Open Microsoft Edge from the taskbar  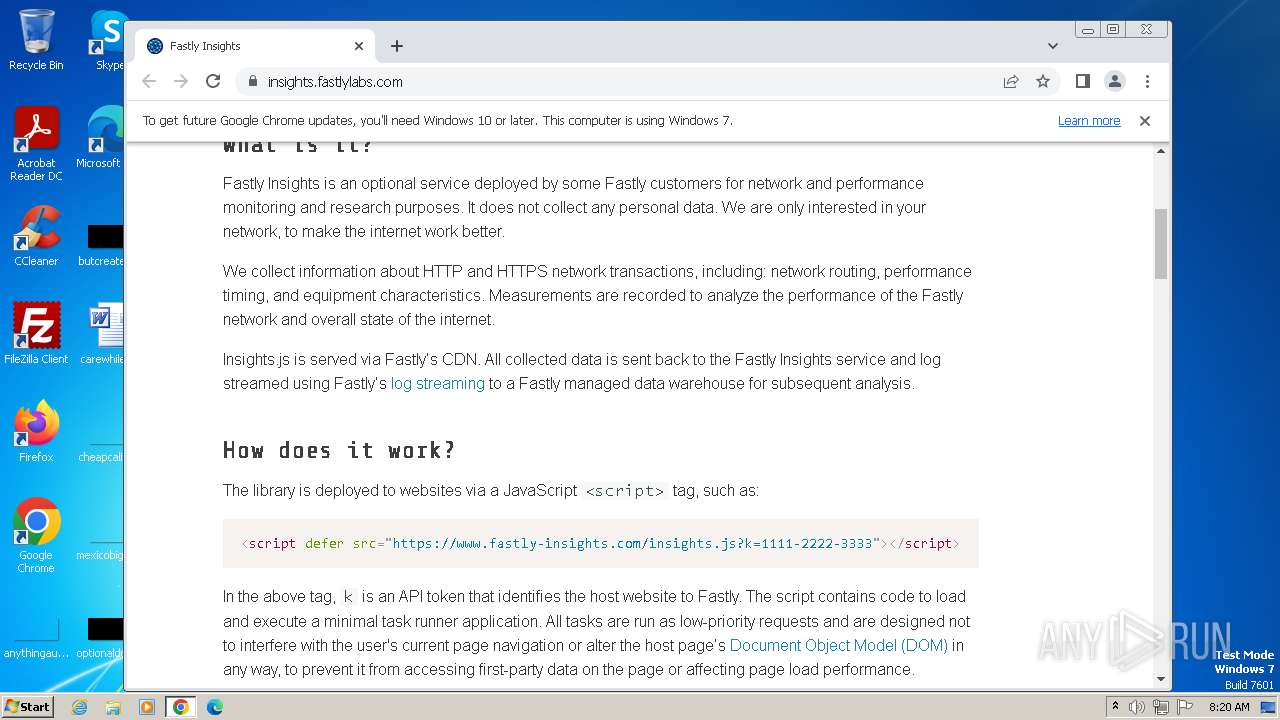pyautogui.click(x=215, y=707)
